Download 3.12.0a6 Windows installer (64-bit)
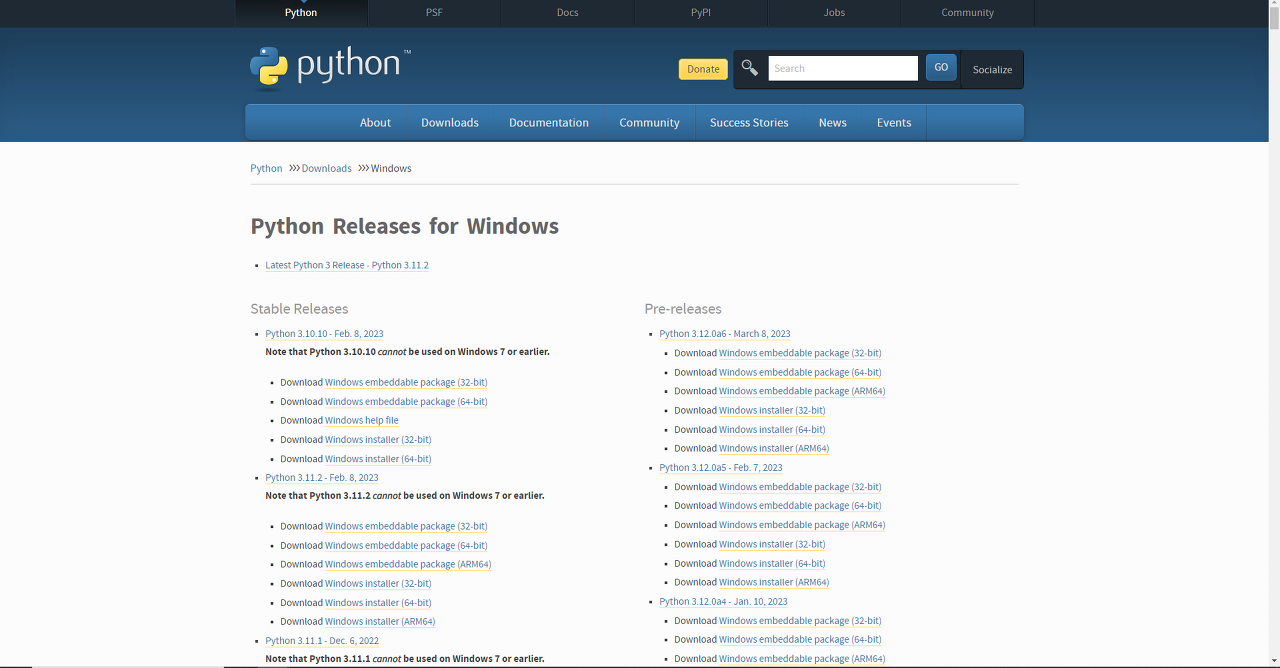 coord(772,429)
